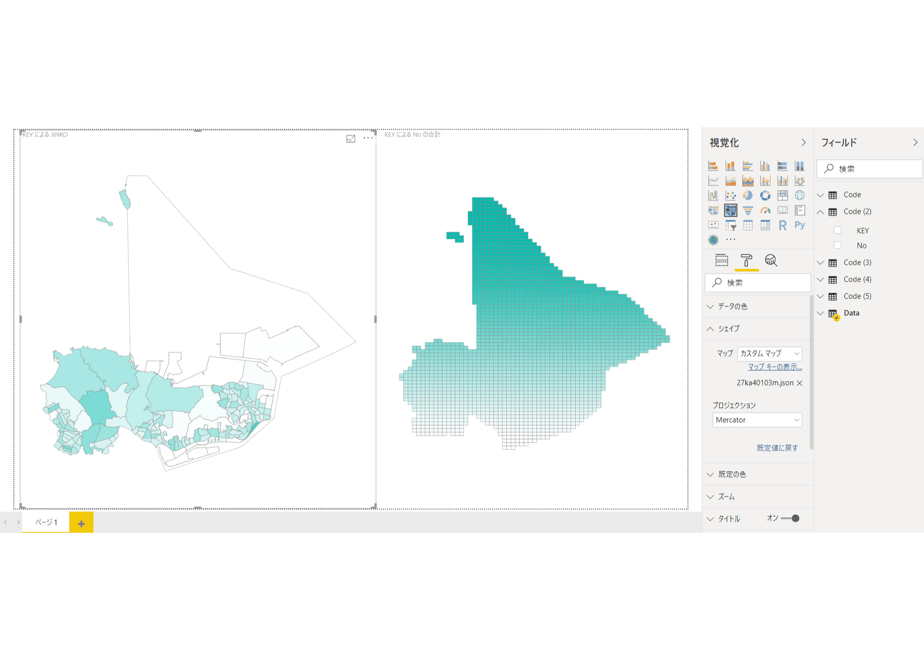Screen dimensions: 924x660
Task: Select the stacked bar chart visual
Action: point(713,166)
